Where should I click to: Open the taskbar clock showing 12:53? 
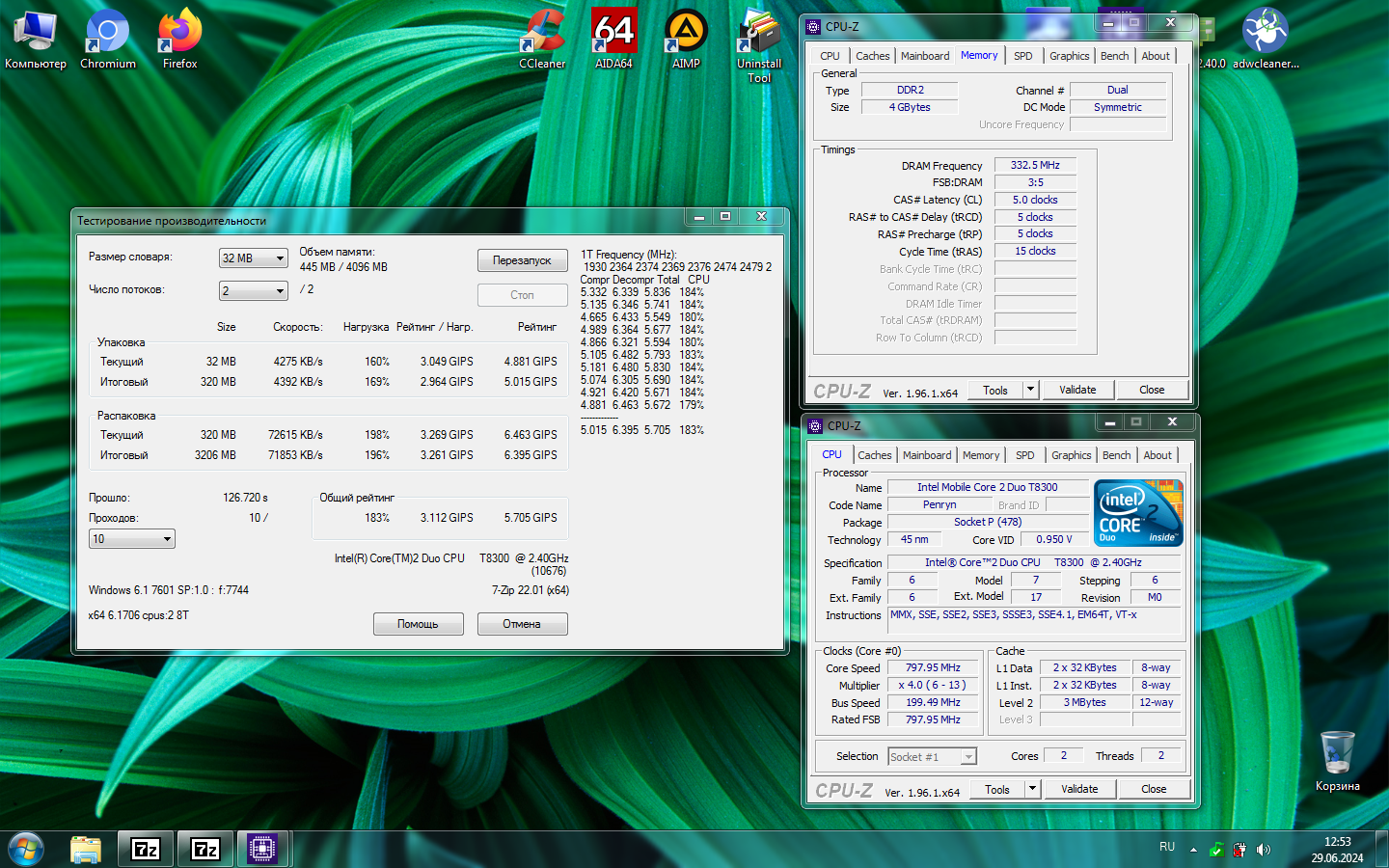click(1337, 850)
